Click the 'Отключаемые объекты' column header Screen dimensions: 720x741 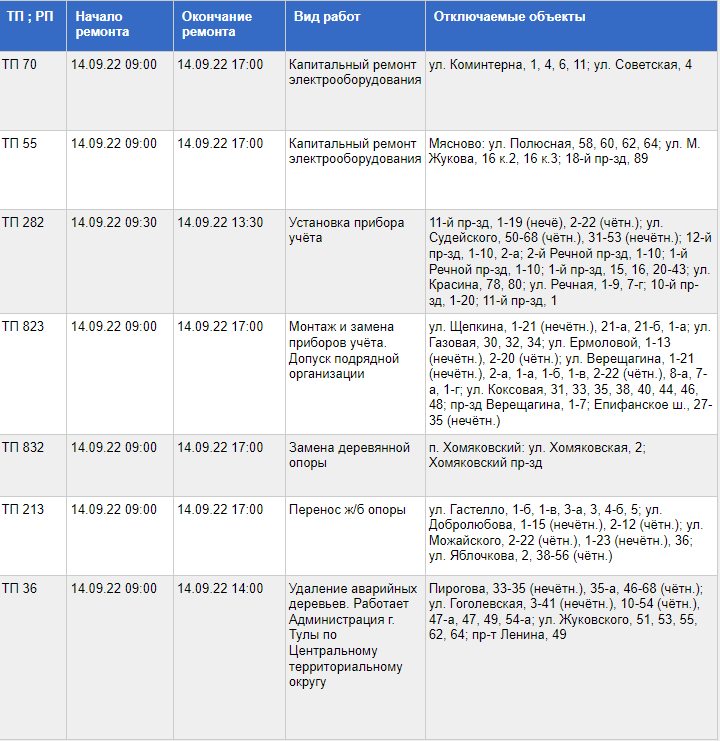point(509,17)
